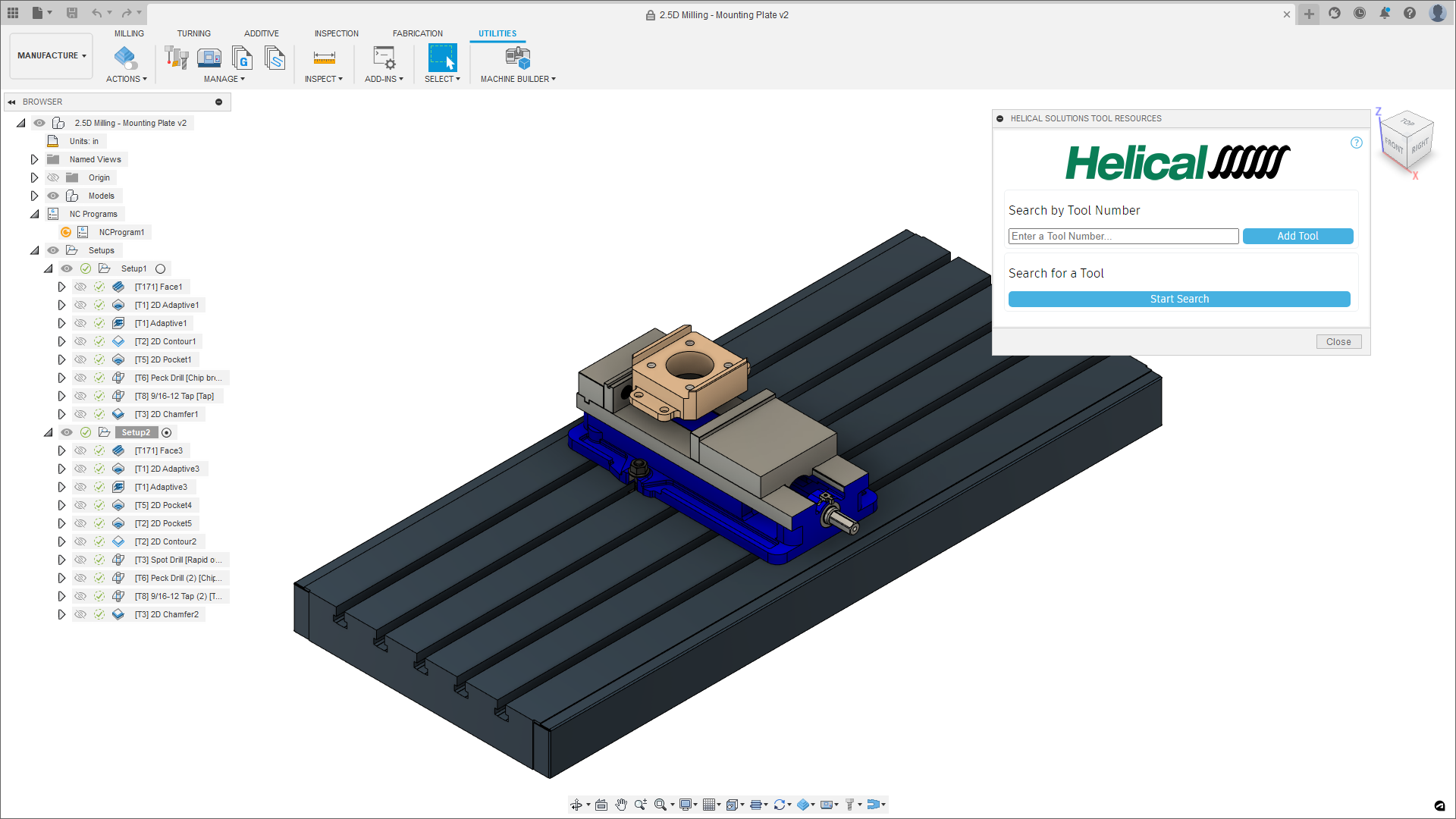
Task: Expand the Named Views folder
Action: coord(34,159)
